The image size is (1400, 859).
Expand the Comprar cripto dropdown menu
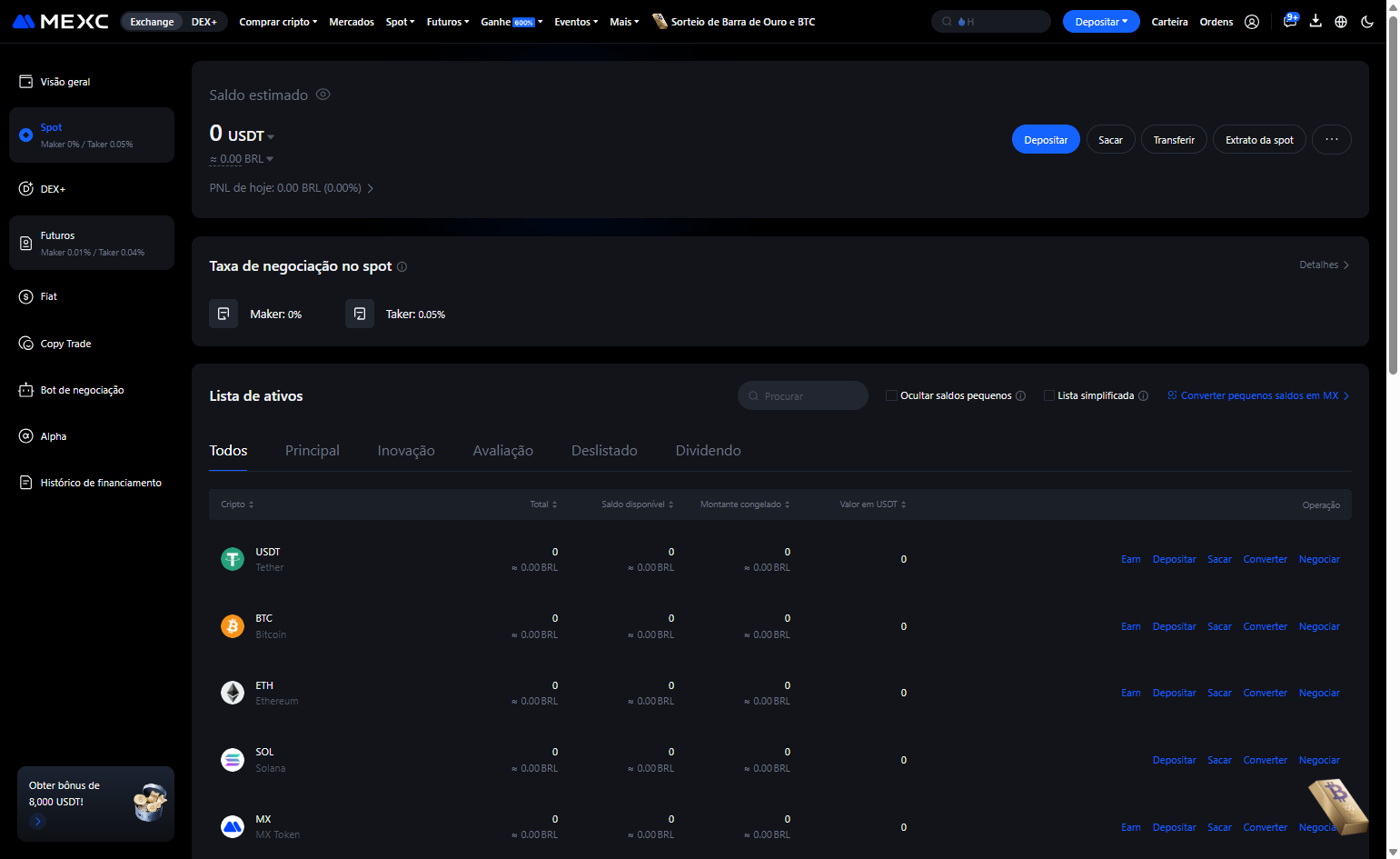tap(278, 22)
